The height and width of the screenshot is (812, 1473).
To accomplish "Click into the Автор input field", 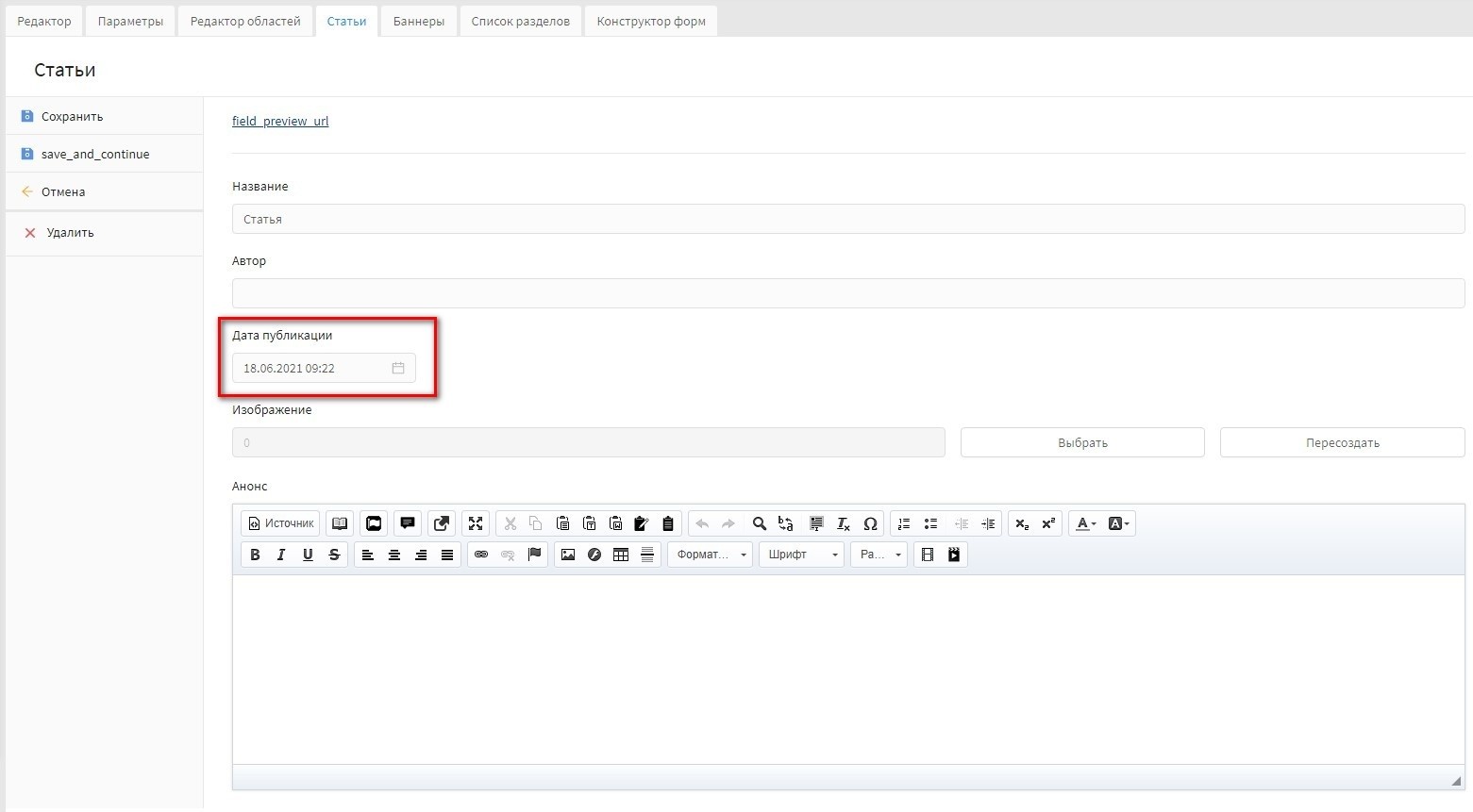I will (x=847, y=293).
